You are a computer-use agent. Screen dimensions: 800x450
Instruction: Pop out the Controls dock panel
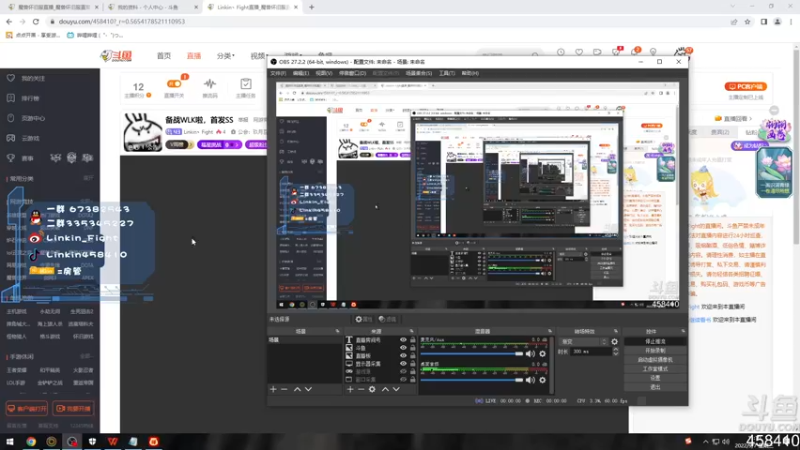coord(683,331)
